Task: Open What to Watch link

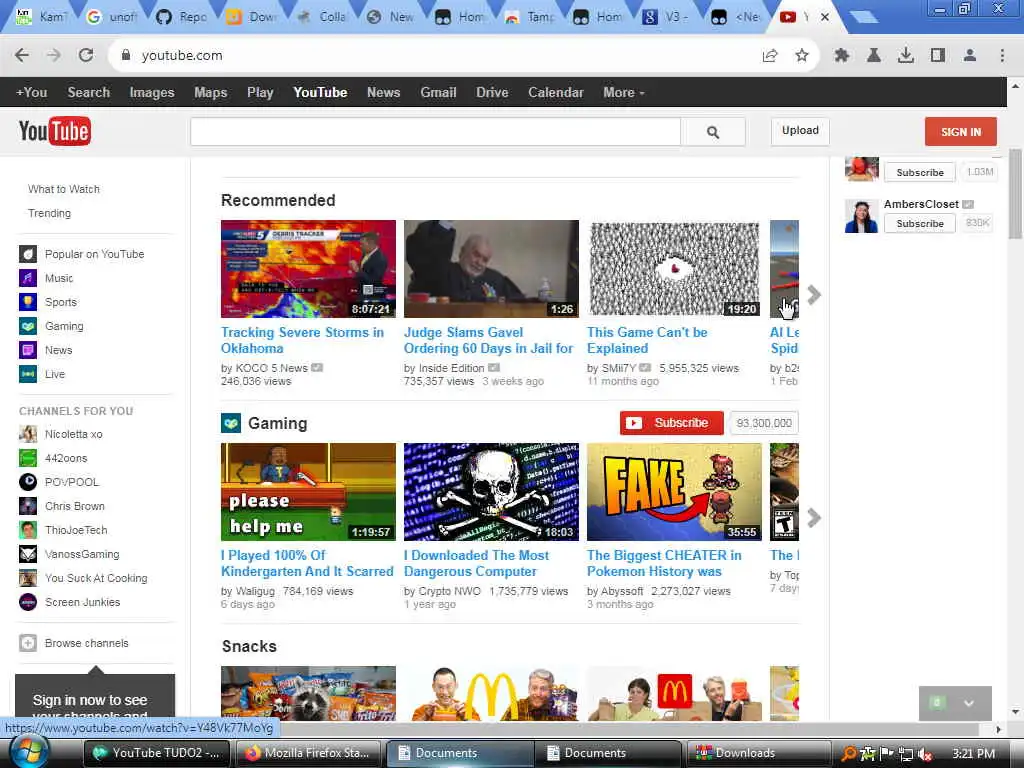Action: (x=64, y=189)
